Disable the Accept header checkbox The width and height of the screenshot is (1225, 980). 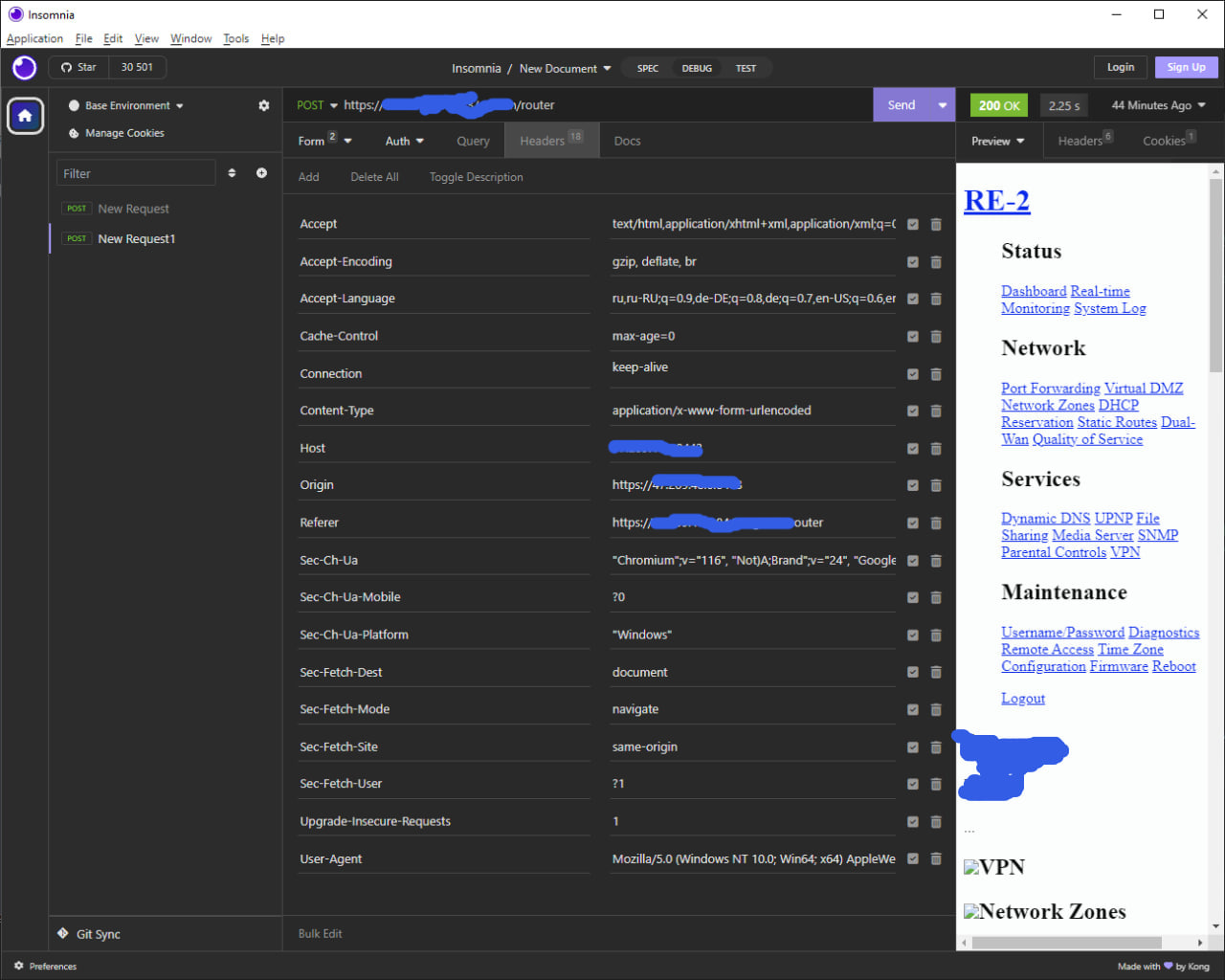(913, 224)
